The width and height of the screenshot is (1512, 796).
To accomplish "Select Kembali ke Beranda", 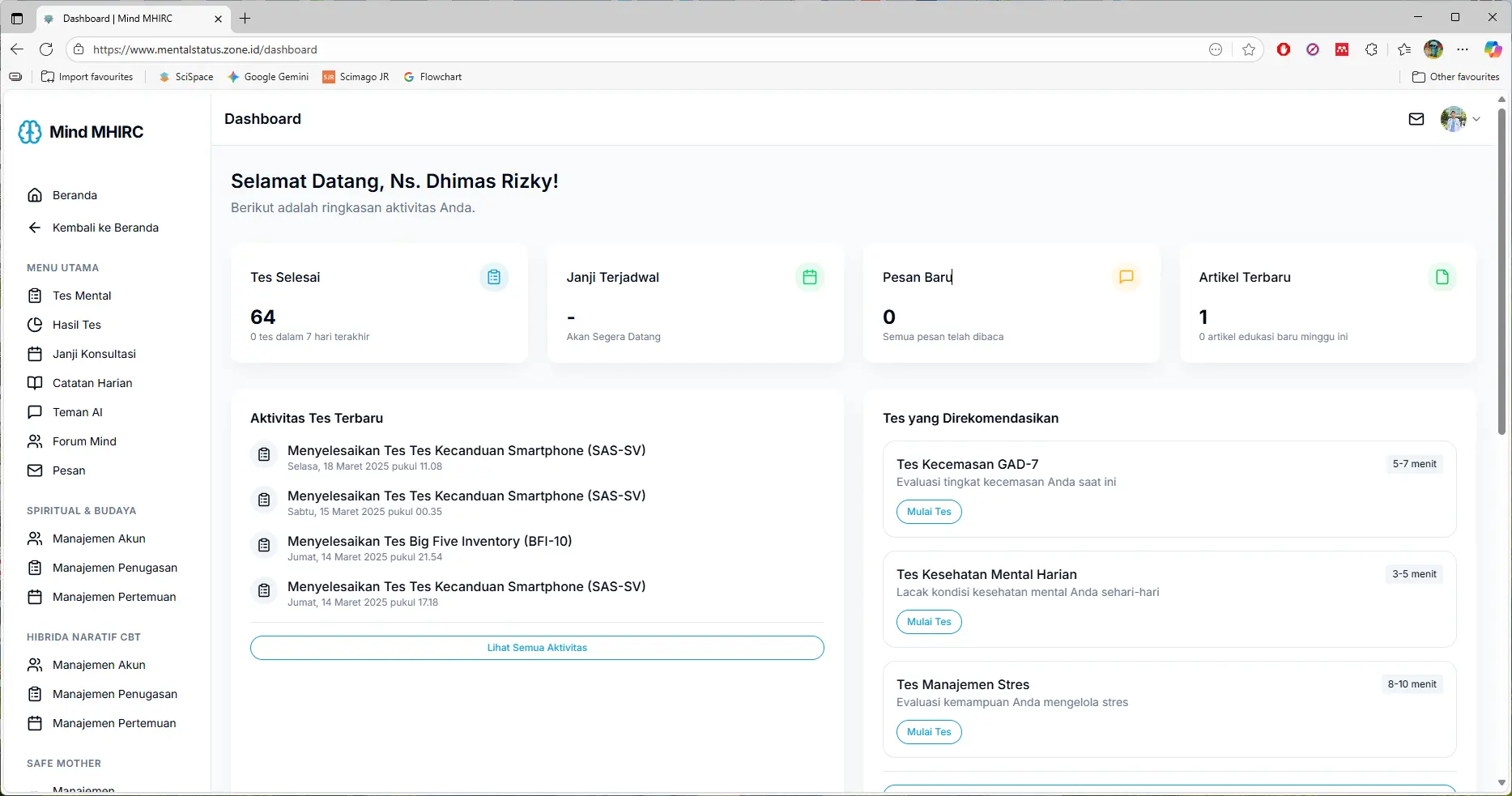I will click(x=106, y=228).
